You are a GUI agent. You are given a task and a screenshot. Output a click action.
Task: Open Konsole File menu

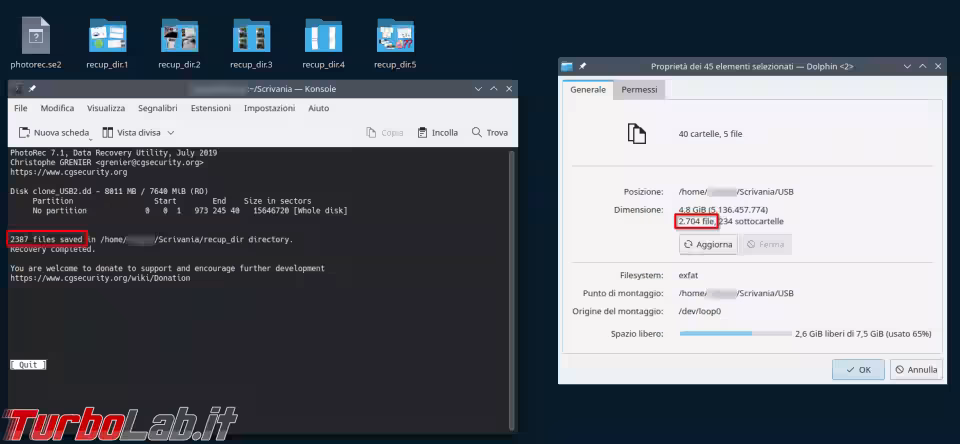[21, 108]
